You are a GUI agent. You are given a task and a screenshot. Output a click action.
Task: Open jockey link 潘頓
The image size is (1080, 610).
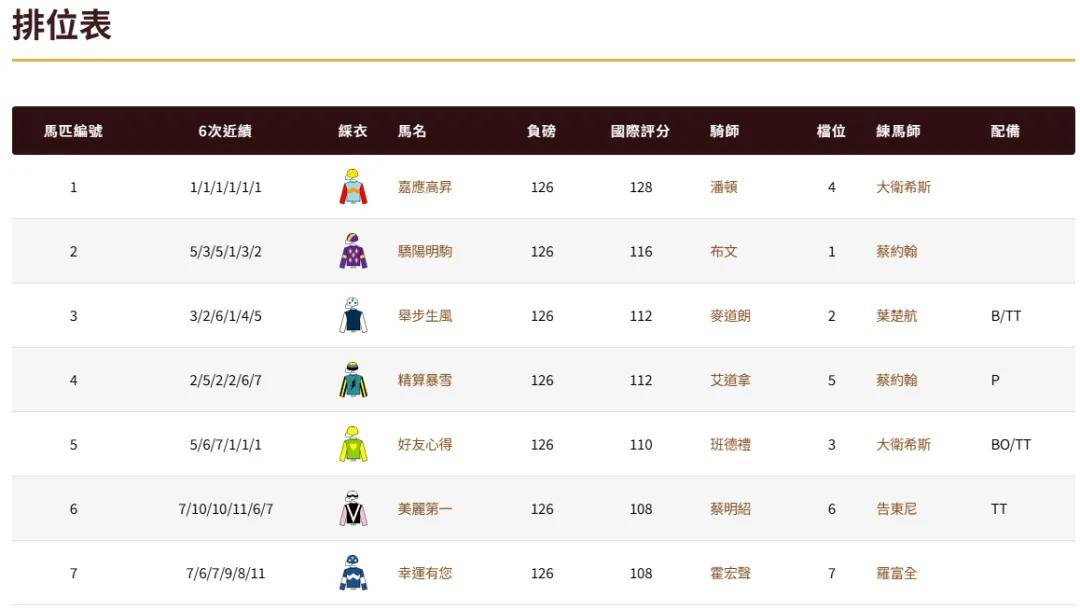click(x=724, y=187)
